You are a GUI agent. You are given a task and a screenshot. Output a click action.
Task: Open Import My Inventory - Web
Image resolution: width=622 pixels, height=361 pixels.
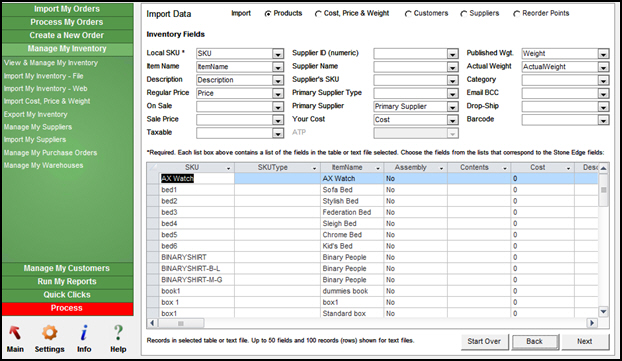tap(46, 89)
